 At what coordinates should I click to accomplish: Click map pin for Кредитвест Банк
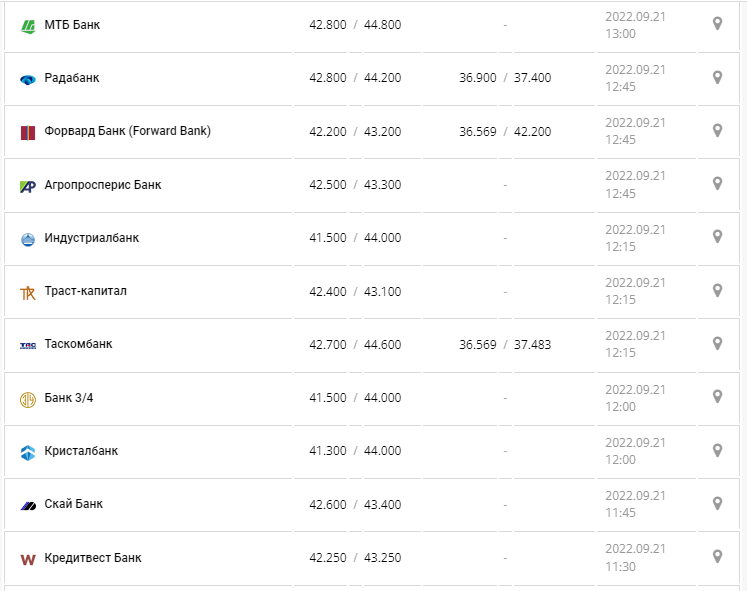(x=717, y=557)
